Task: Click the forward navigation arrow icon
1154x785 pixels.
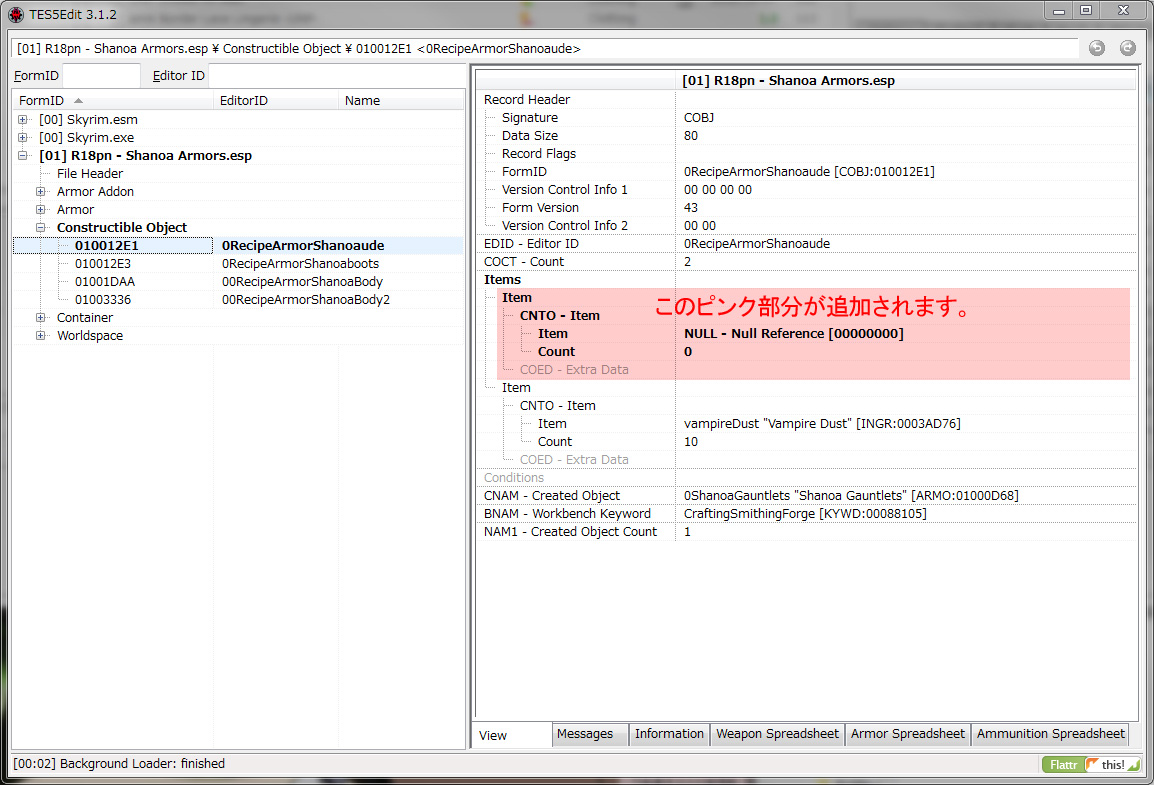Action: pyautogui.click(x=1128, y=48)
